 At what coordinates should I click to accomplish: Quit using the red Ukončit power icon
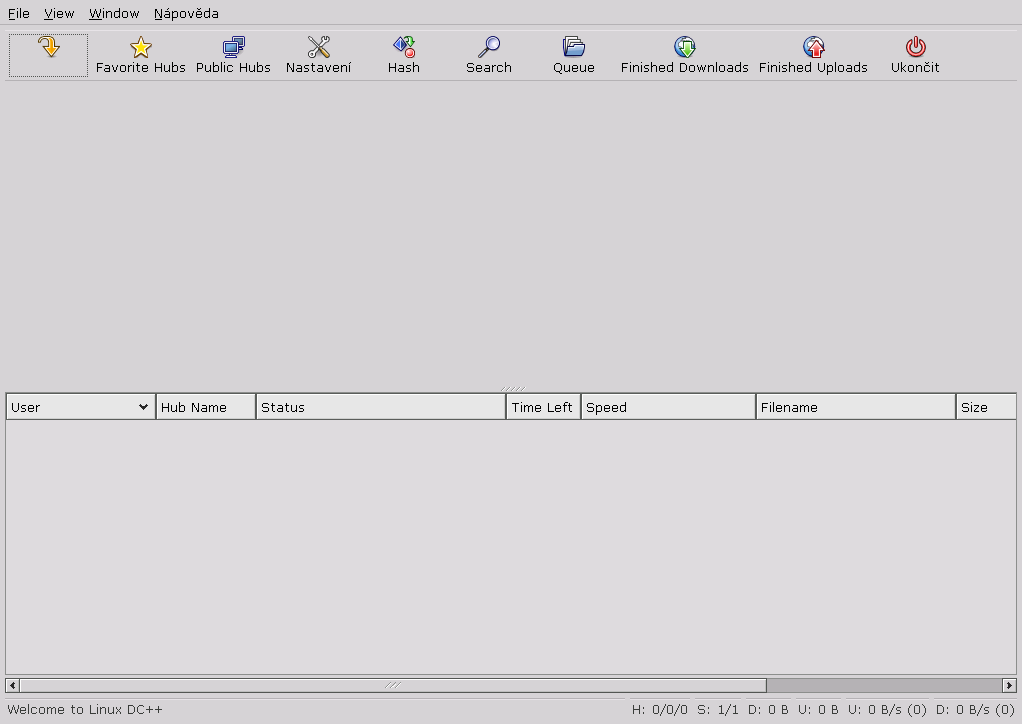pyautogui.click(x=915, y=47)
